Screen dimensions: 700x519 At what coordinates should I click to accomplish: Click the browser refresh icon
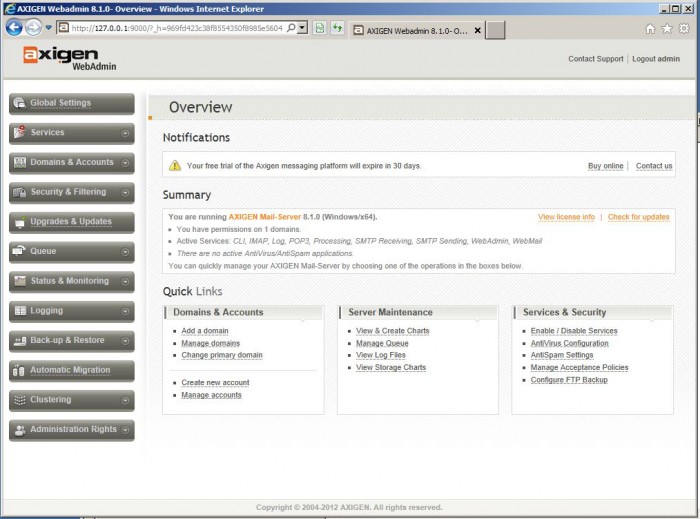(x=337, y=28)
